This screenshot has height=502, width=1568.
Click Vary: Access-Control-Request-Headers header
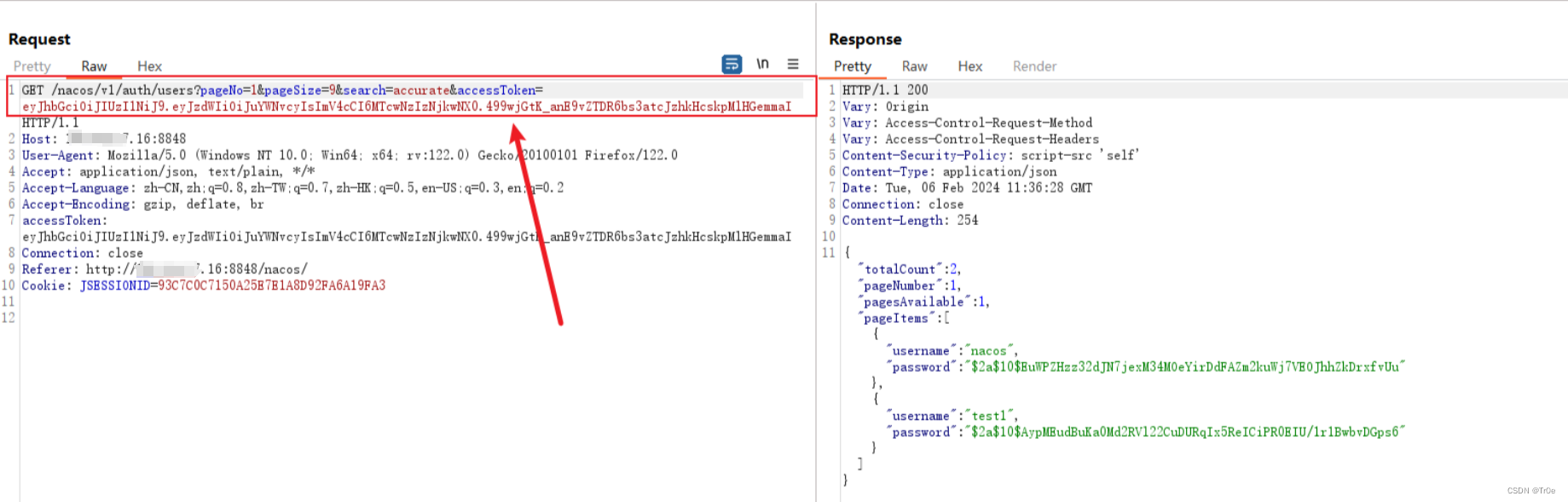click(x=970, y=139)
